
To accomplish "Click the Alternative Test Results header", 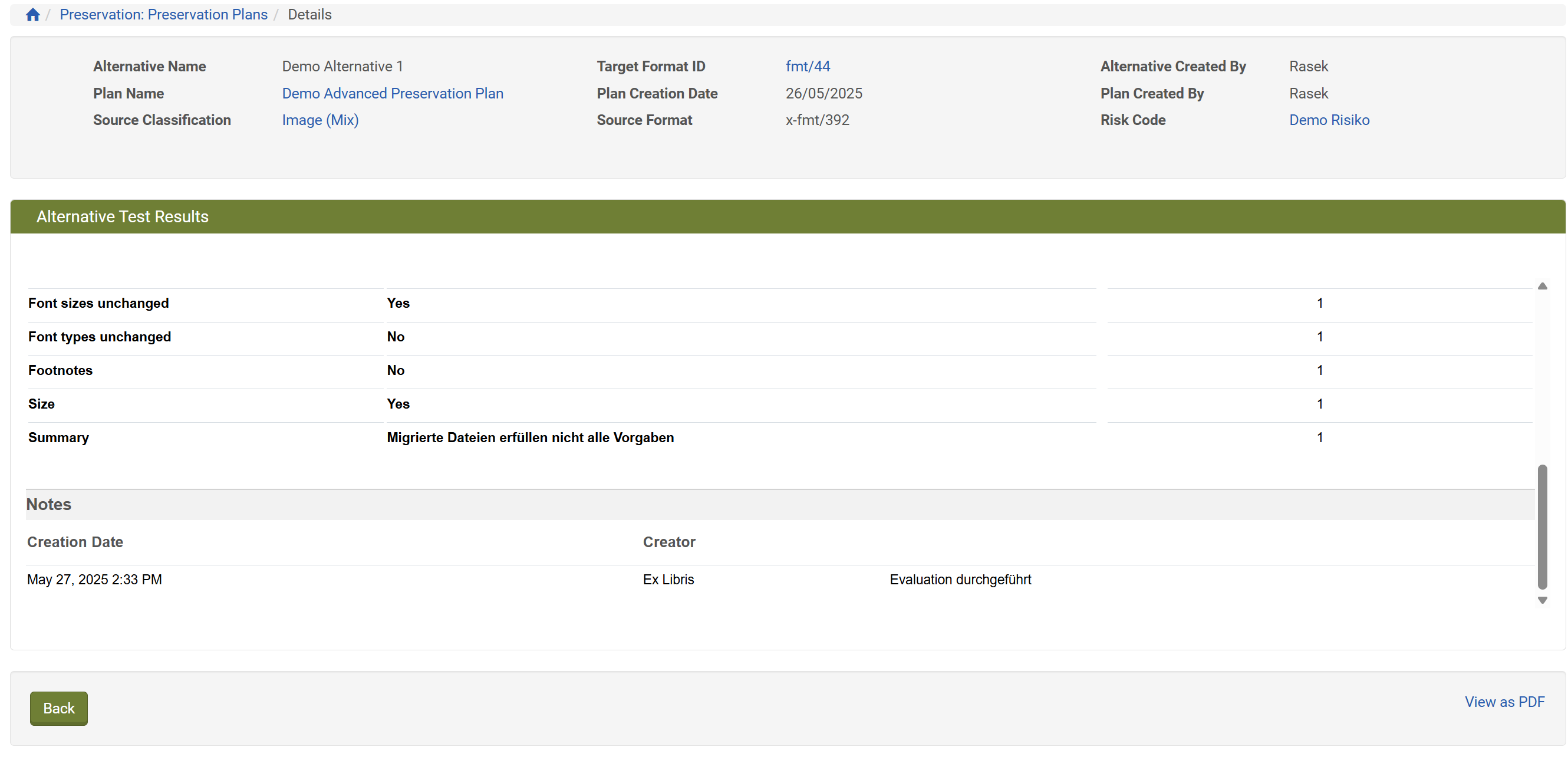I will pyautogui.click(x=123, y=217).
